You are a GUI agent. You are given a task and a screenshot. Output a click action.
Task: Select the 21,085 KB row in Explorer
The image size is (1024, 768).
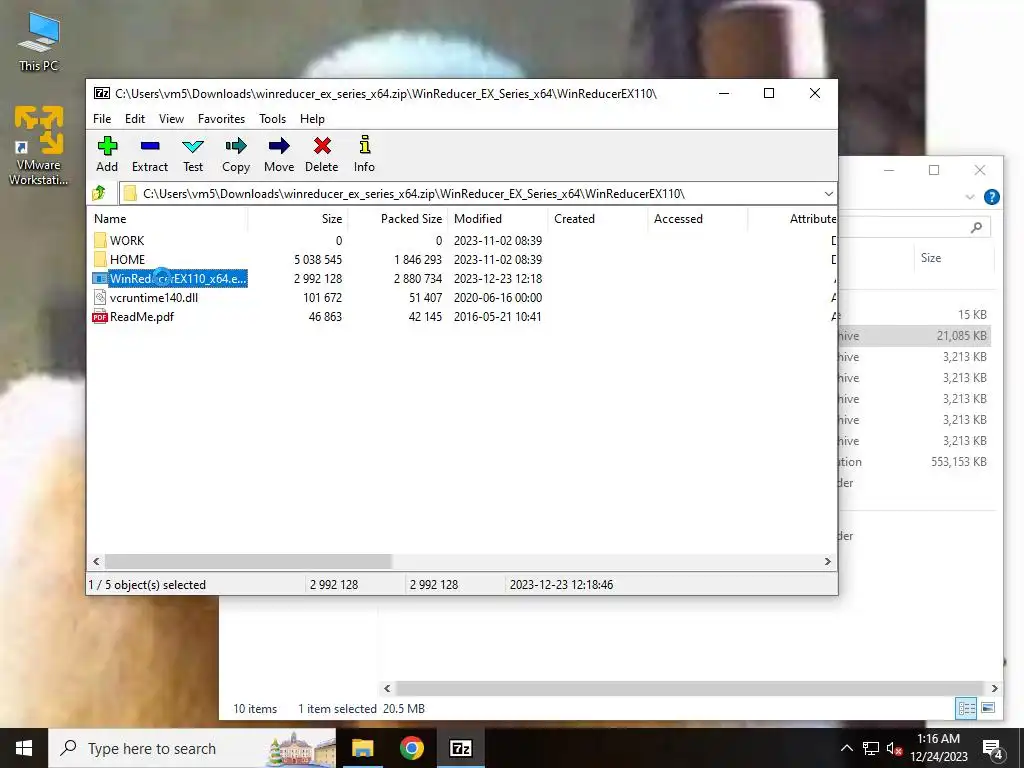(914, 336)
